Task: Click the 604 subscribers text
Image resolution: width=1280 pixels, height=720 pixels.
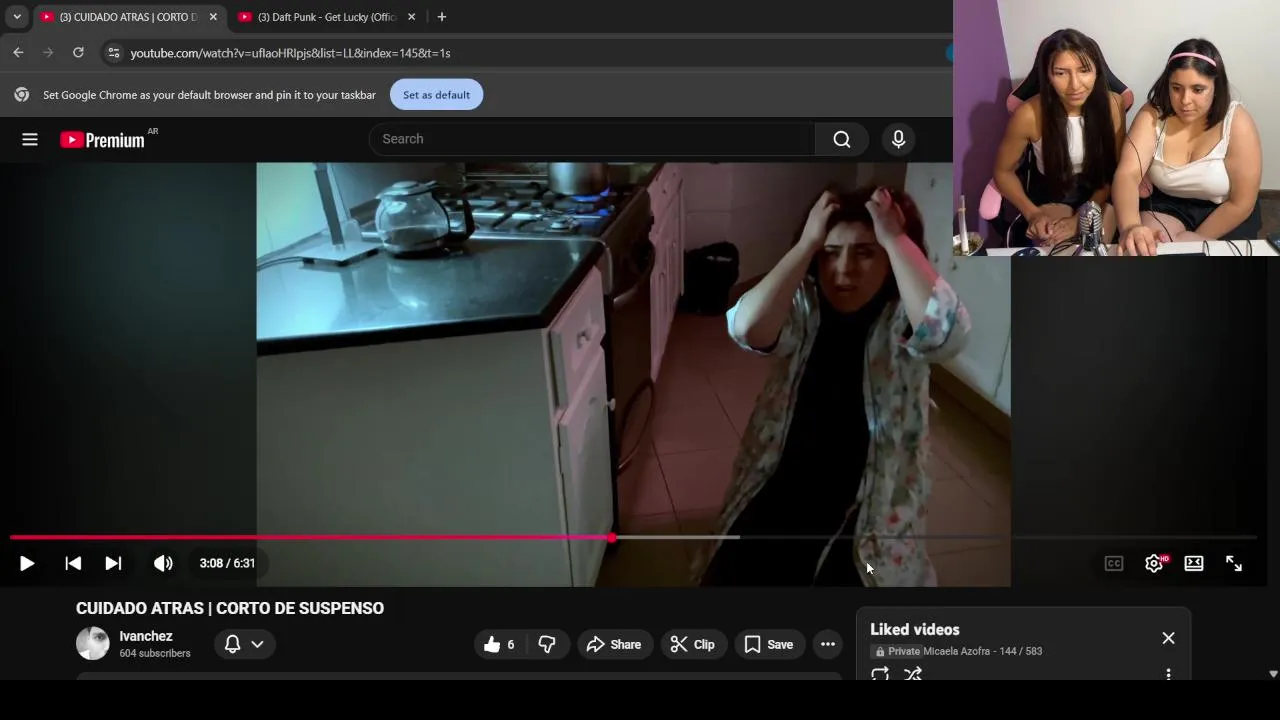Action: pyautogui.click(x=155, y=654)
